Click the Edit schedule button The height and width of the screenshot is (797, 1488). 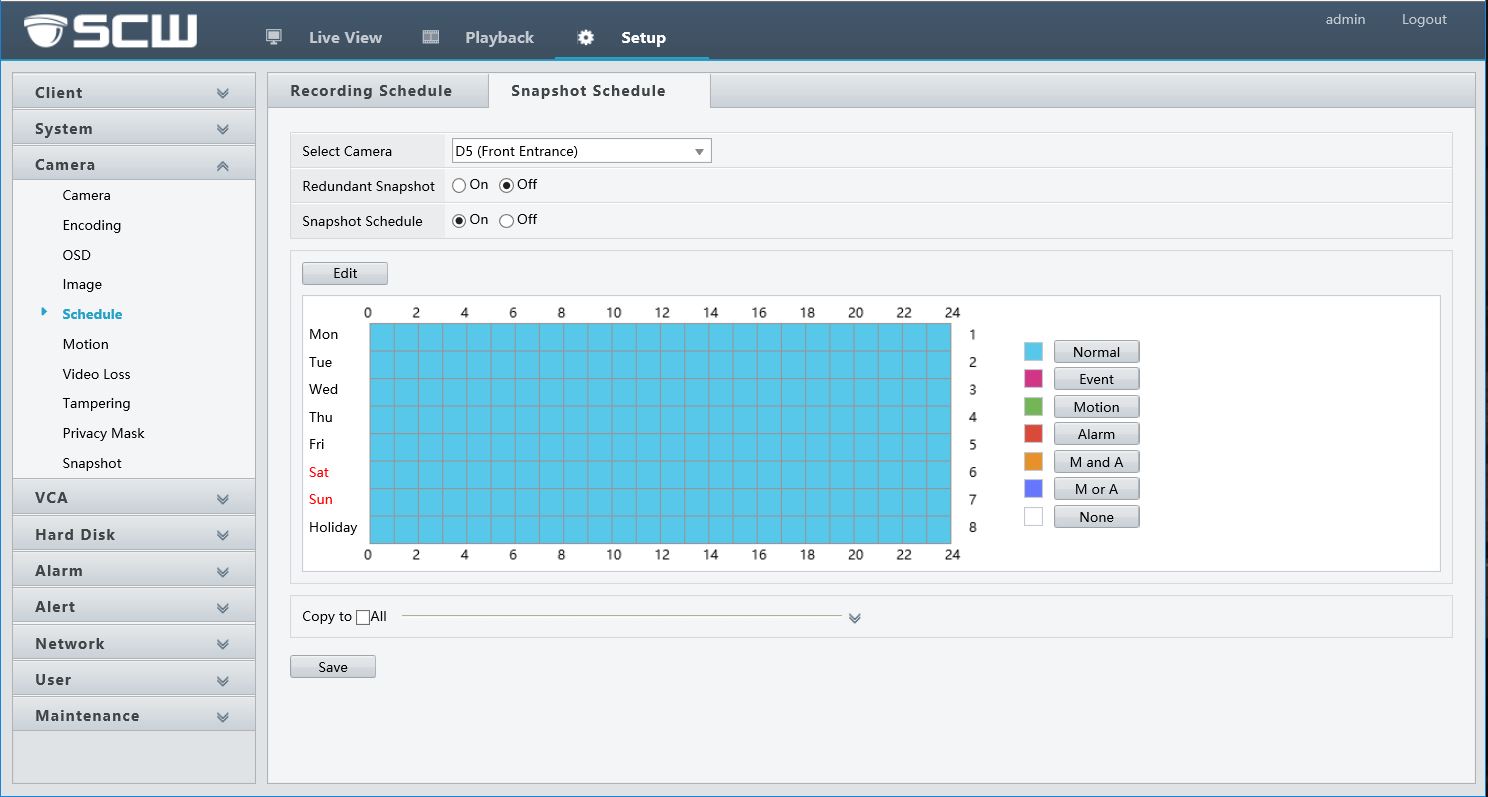tap(344, 273)
